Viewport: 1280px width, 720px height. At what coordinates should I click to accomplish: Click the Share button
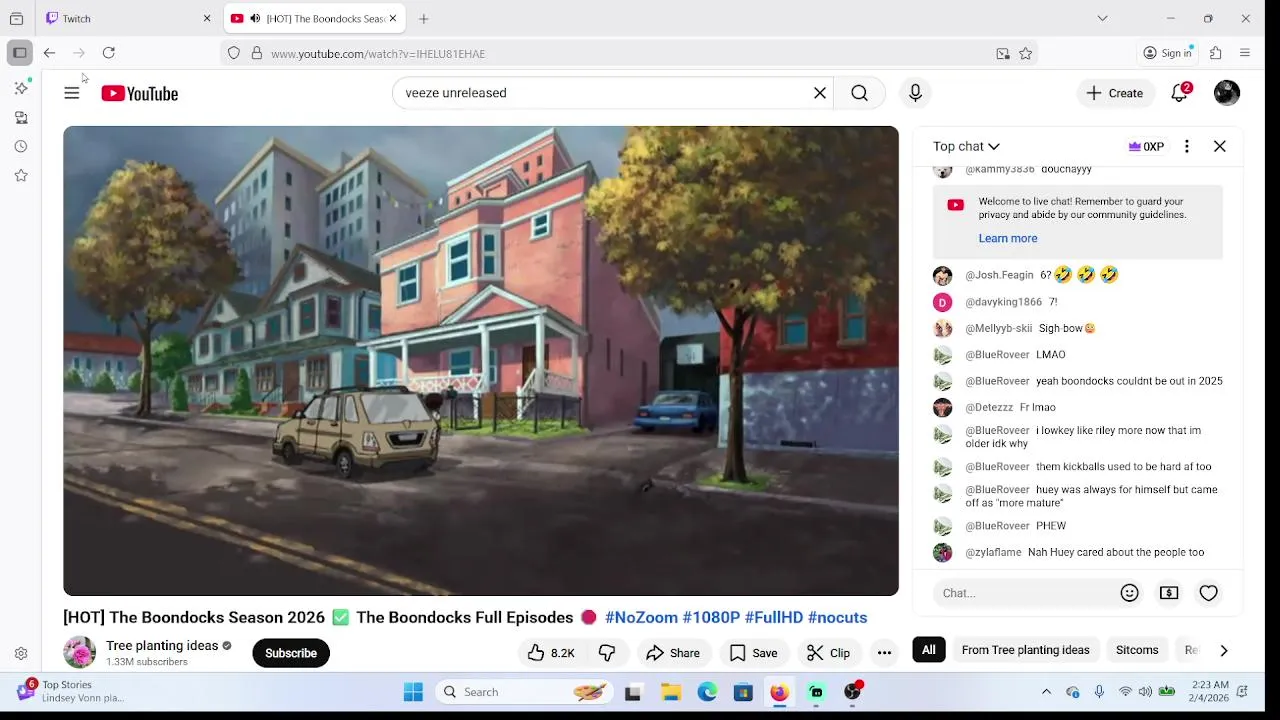673,653
